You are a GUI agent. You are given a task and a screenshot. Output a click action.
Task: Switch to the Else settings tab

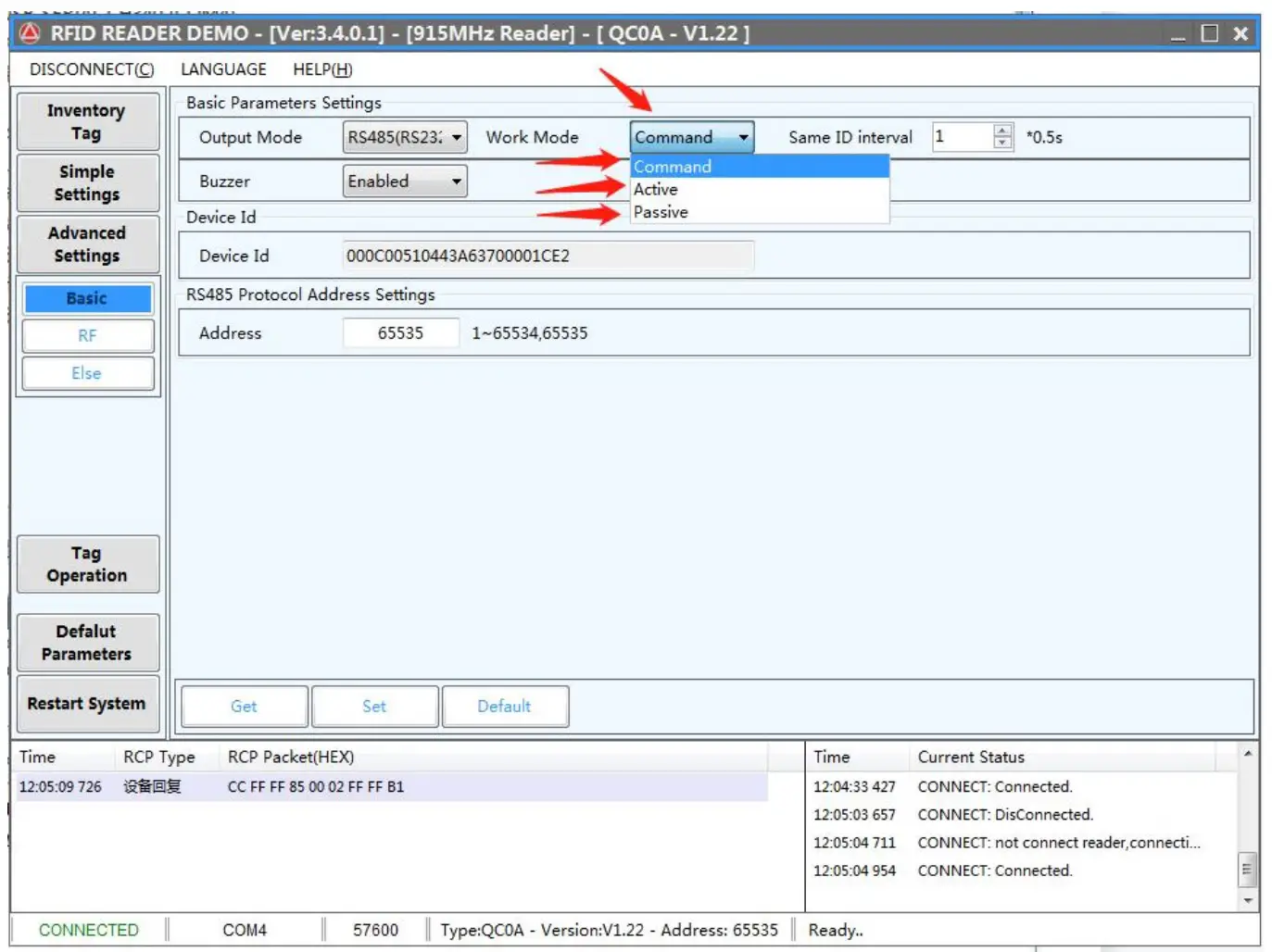click(87, 373)
